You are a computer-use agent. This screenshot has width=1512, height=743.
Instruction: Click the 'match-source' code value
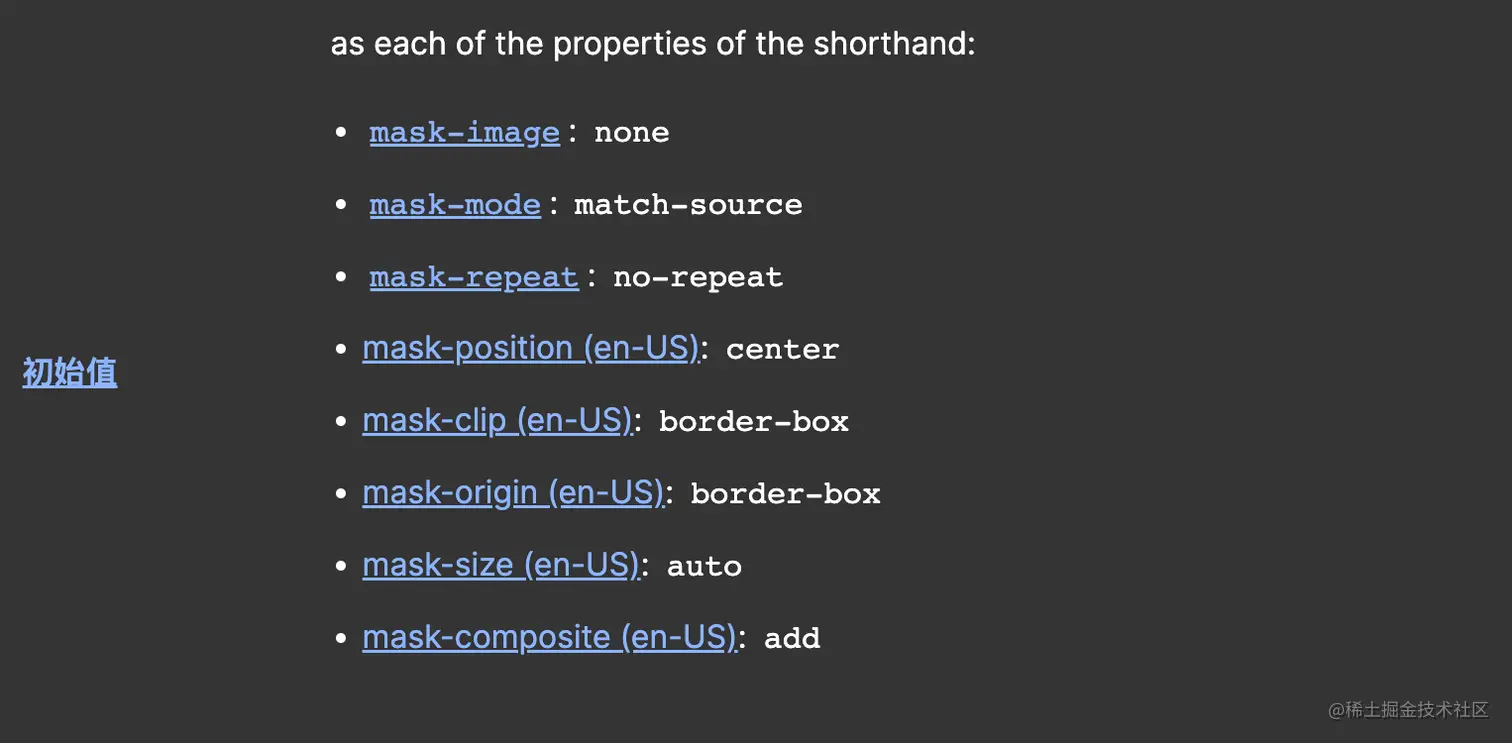688,204
